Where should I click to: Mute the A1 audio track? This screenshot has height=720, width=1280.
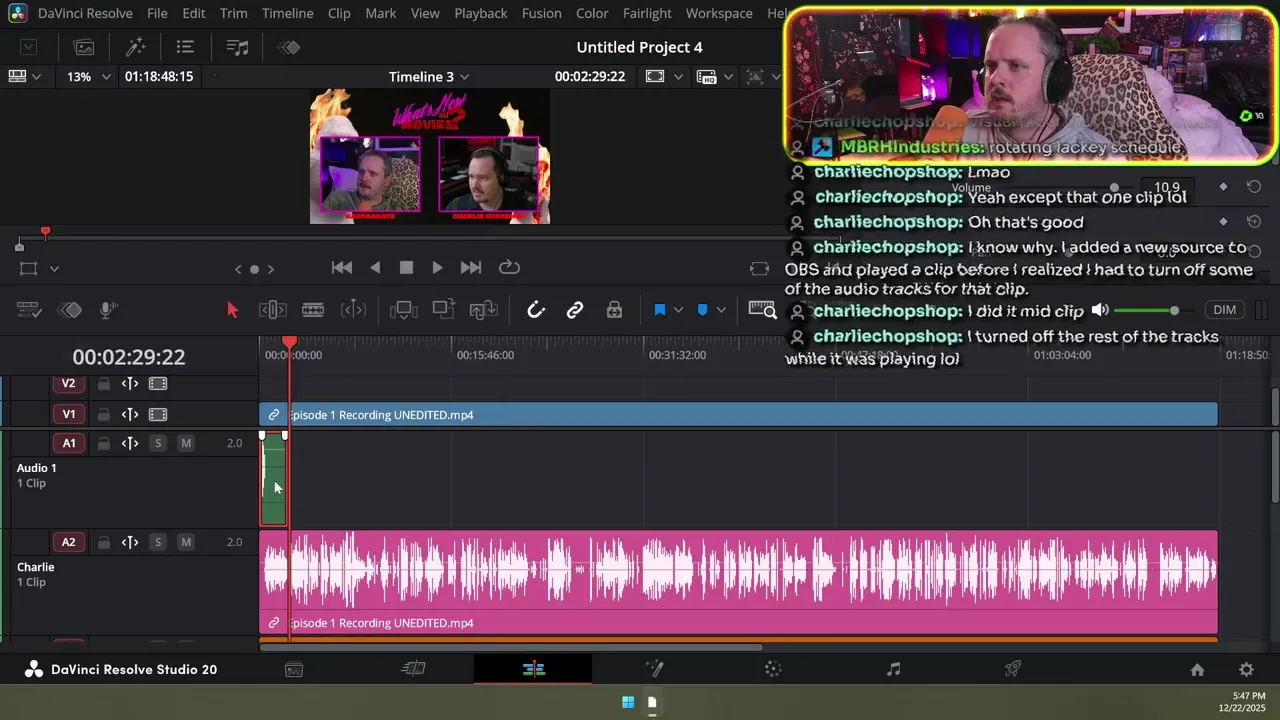[186, 443]
